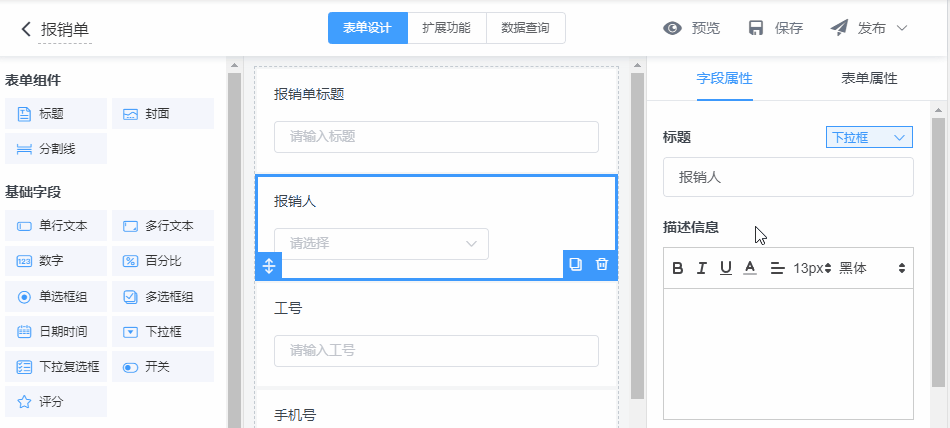Click the 请输入标题 input box
Viewport: 950px width, 428px height.
click(436, 137)
